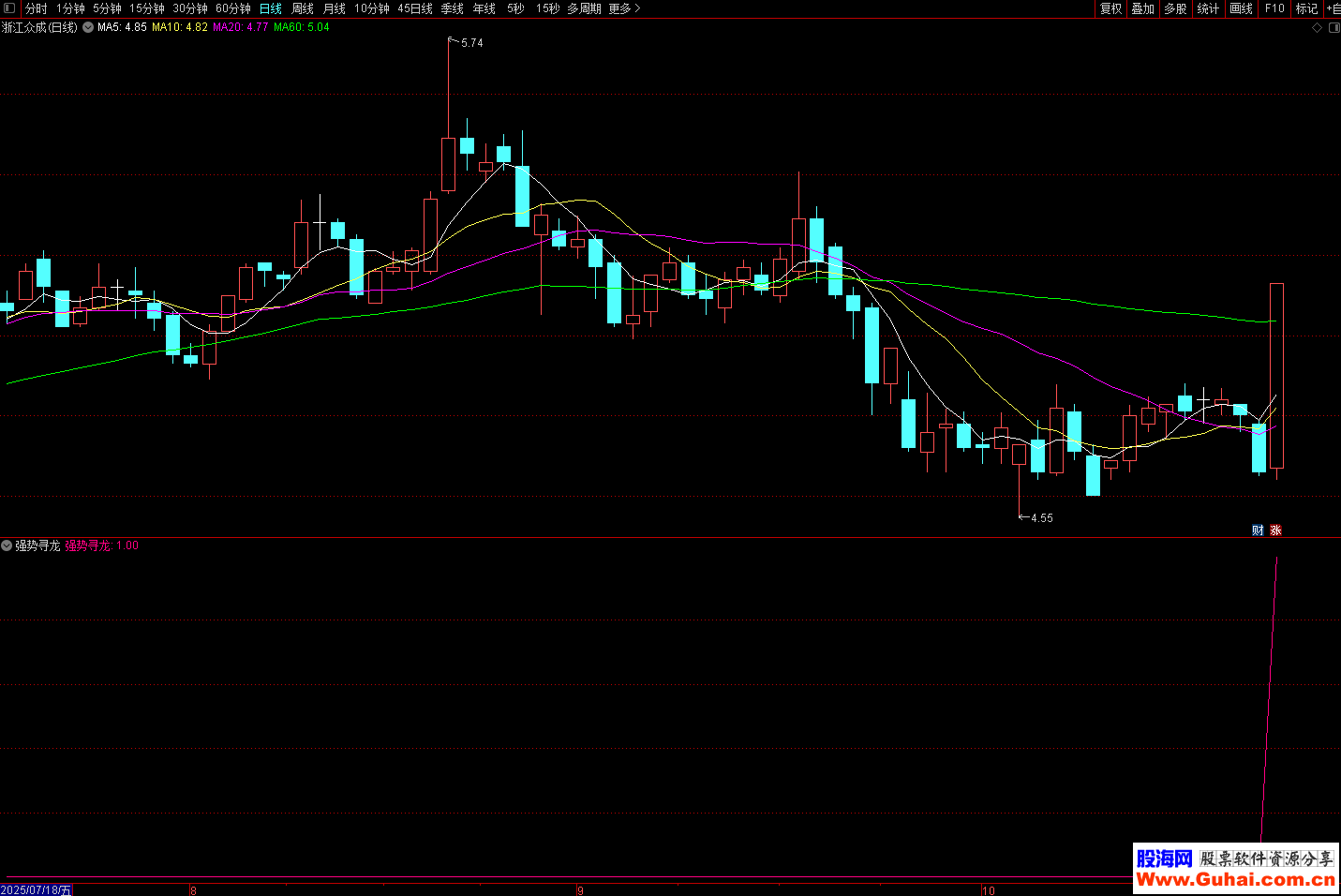Open dropdown arrow next to 浙江众成(日线)
The height and width of the screenshot is (896, 1341).
(88, 28)
